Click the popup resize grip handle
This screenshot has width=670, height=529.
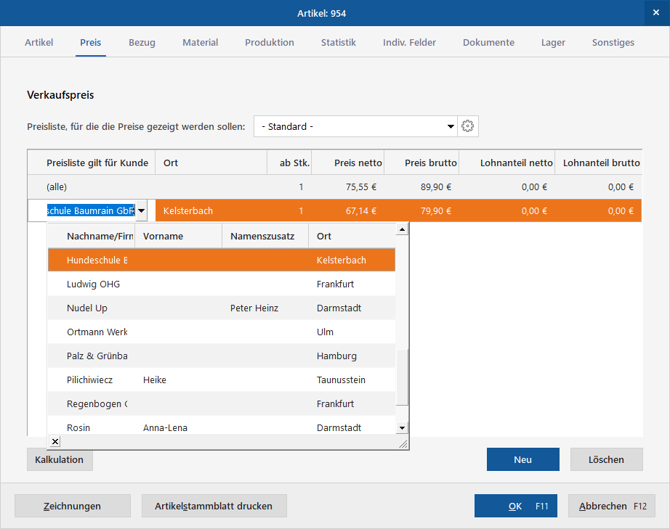403,444
